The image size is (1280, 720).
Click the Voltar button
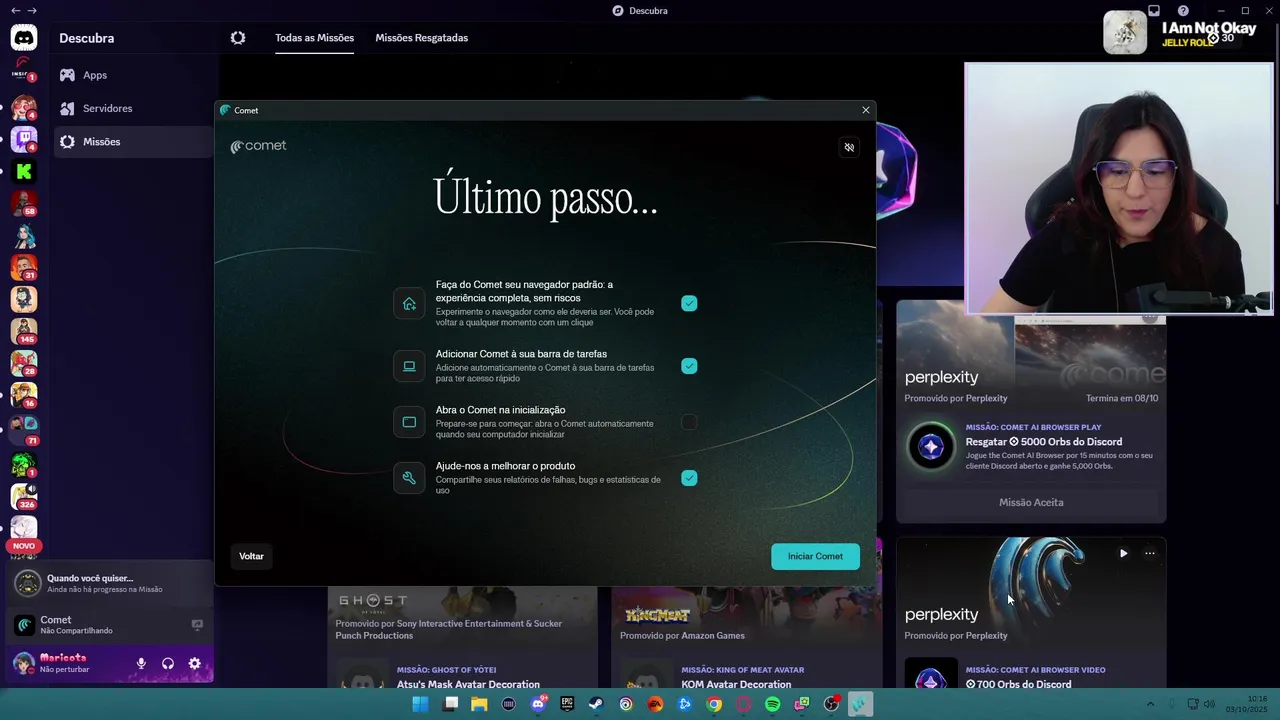pyautogui.click(x=251, y=556)
